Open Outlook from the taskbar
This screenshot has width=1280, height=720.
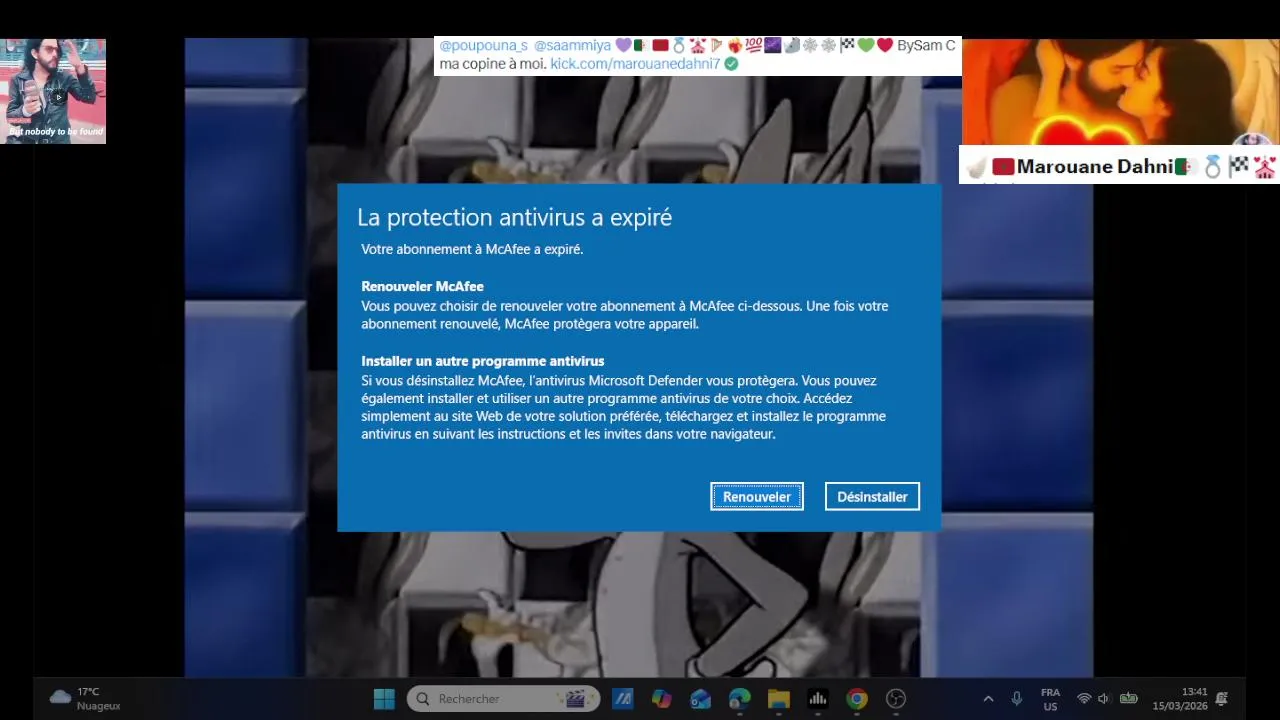(701, 699)
